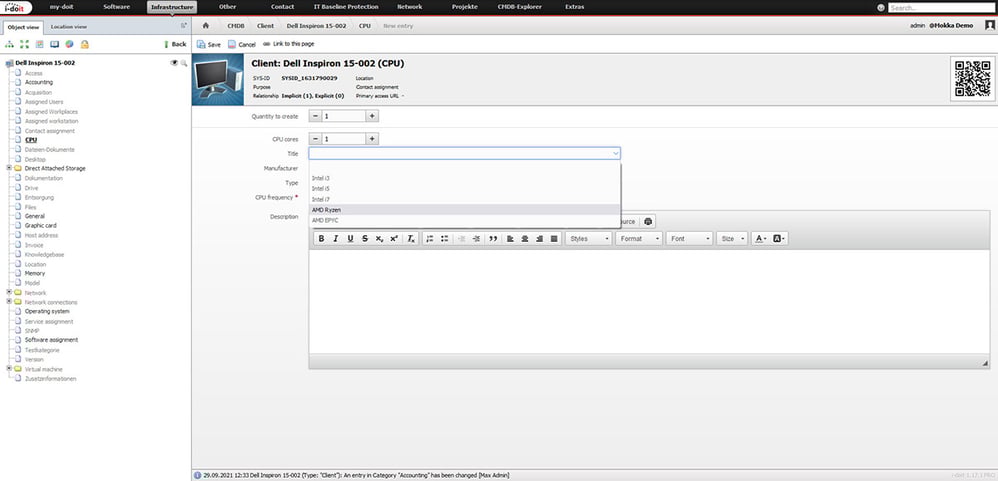
Task: Click the remove format icon
Action: click(412, 239)
